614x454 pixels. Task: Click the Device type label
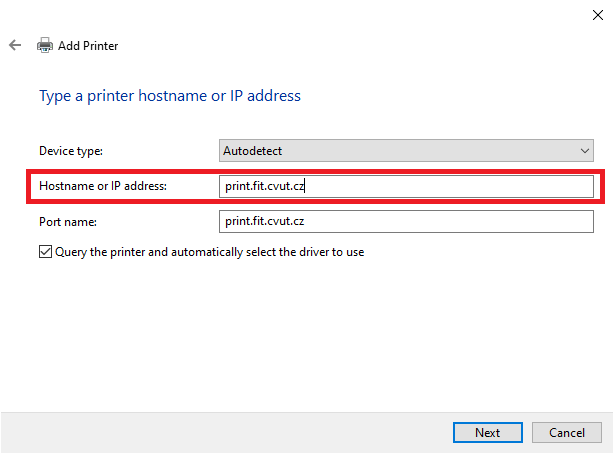(x=71, y=151)
